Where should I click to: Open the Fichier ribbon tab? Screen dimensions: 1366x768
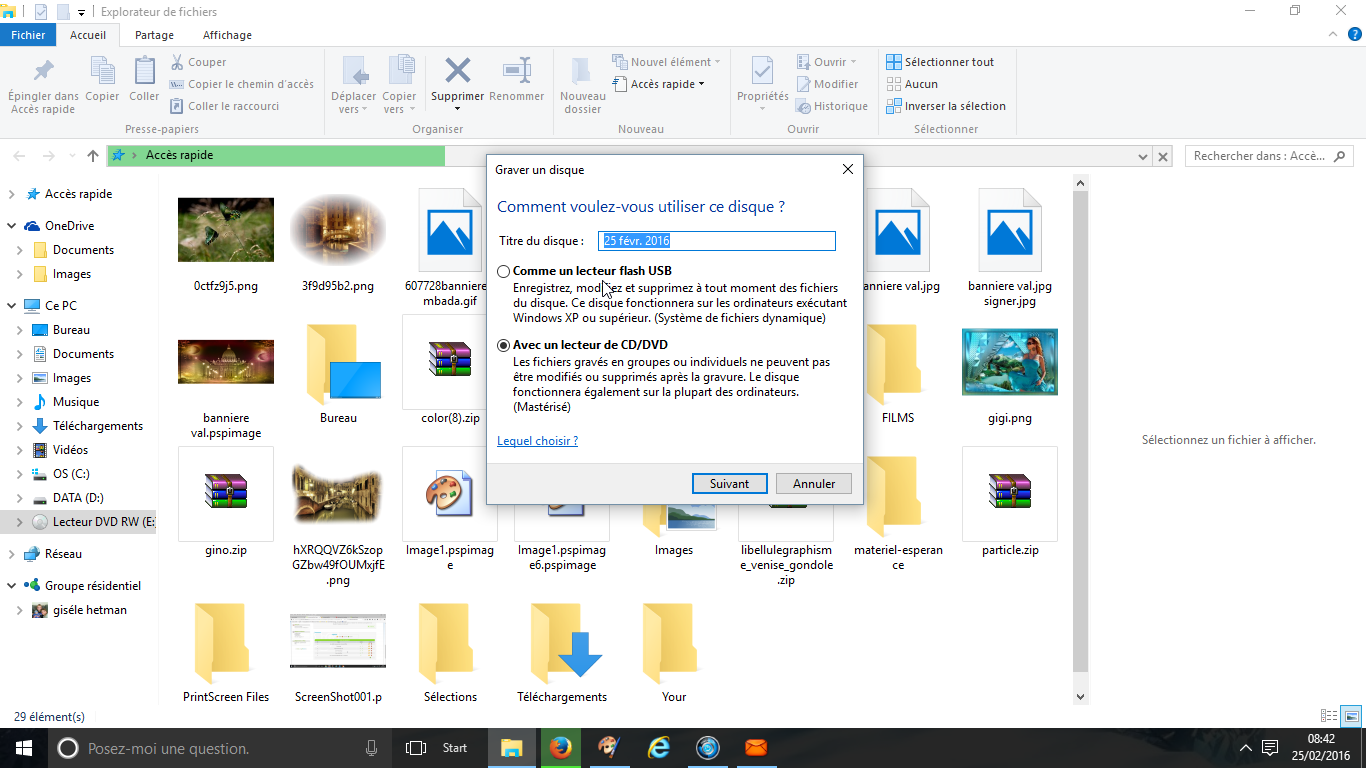pos(28,35)
